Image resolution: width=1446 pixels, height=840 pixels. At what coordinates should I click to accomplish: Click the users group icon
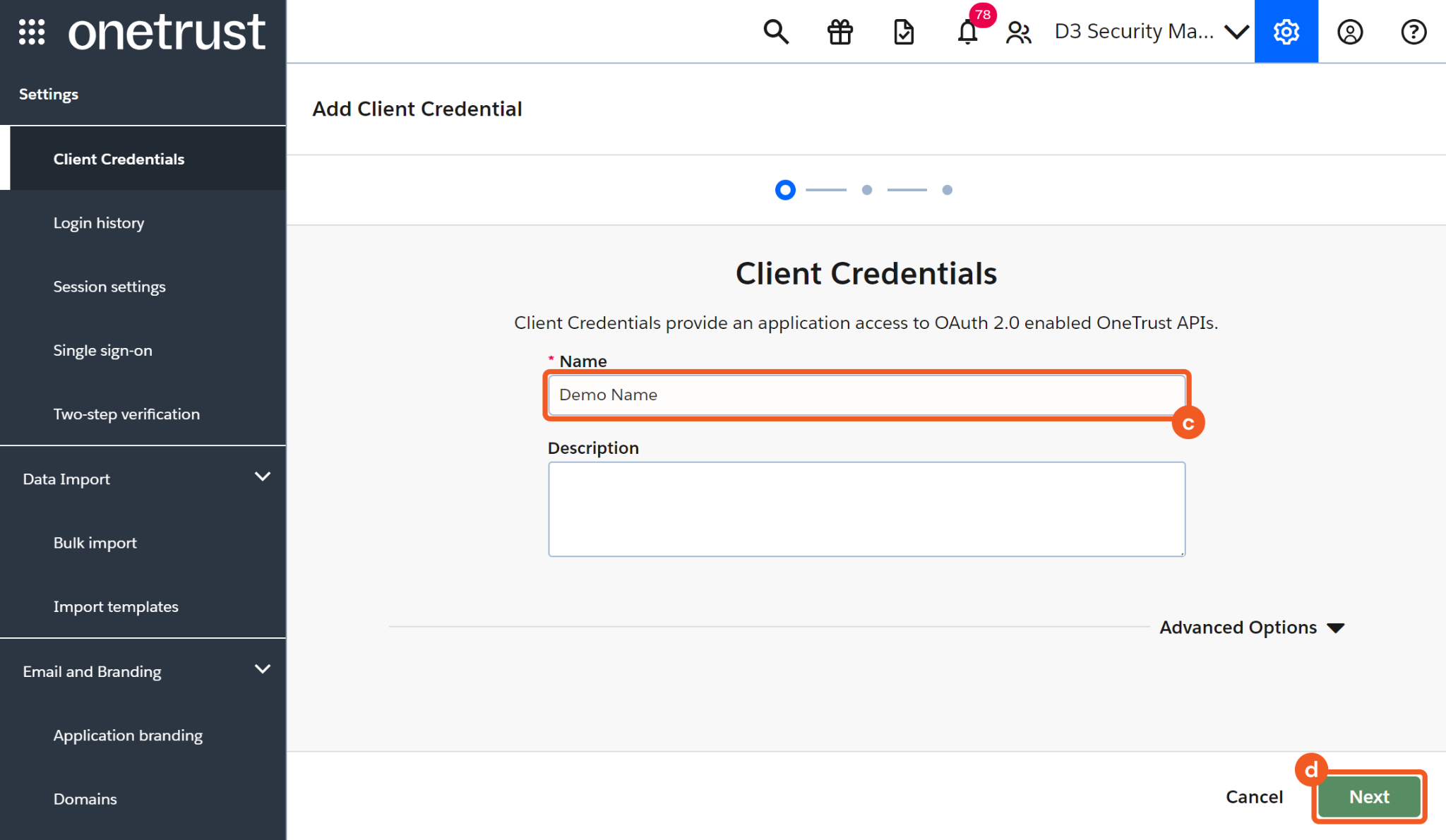tap(1018, 32)
